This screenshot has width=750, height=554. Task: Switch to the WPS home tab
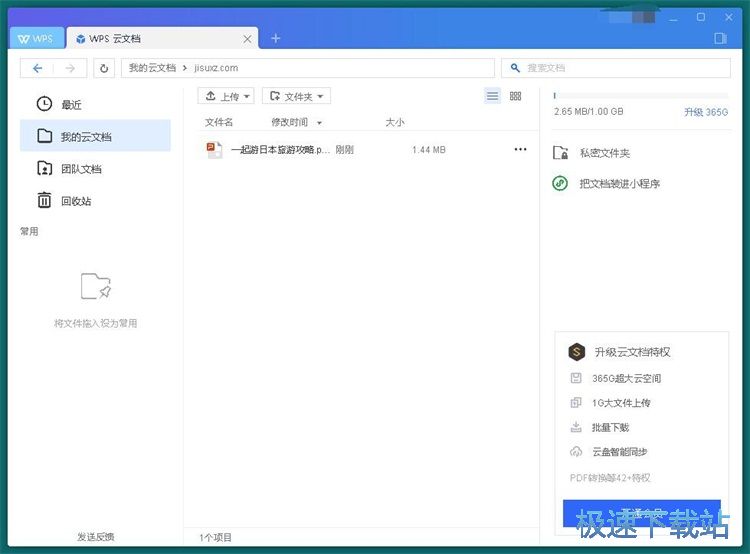pyautogui.click(x=36, y=38)
